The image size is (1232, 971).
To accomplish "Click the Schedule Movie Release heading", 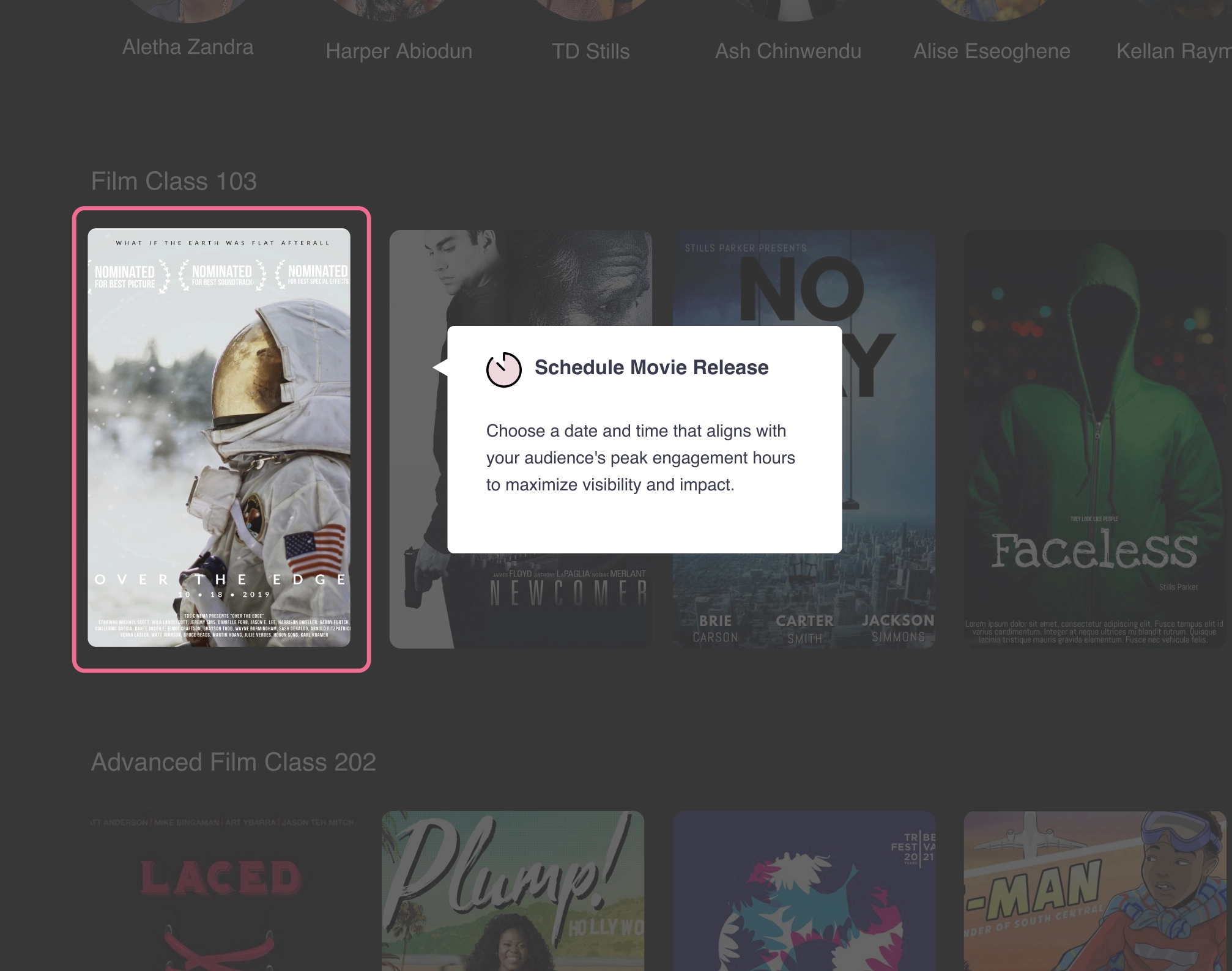I will 651,367.
